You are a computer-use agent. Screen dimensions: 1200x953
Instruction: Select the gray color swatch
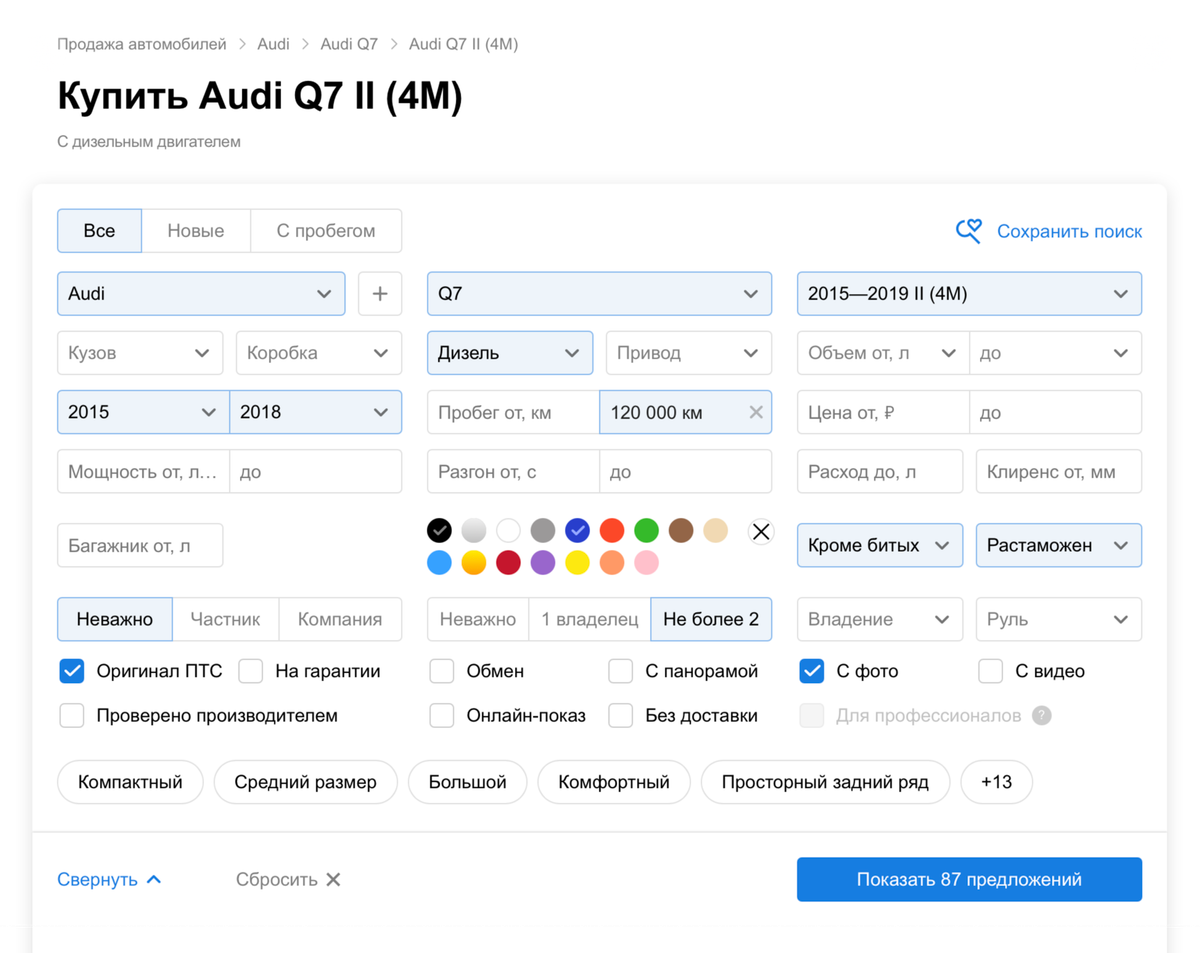click(543, 531)
